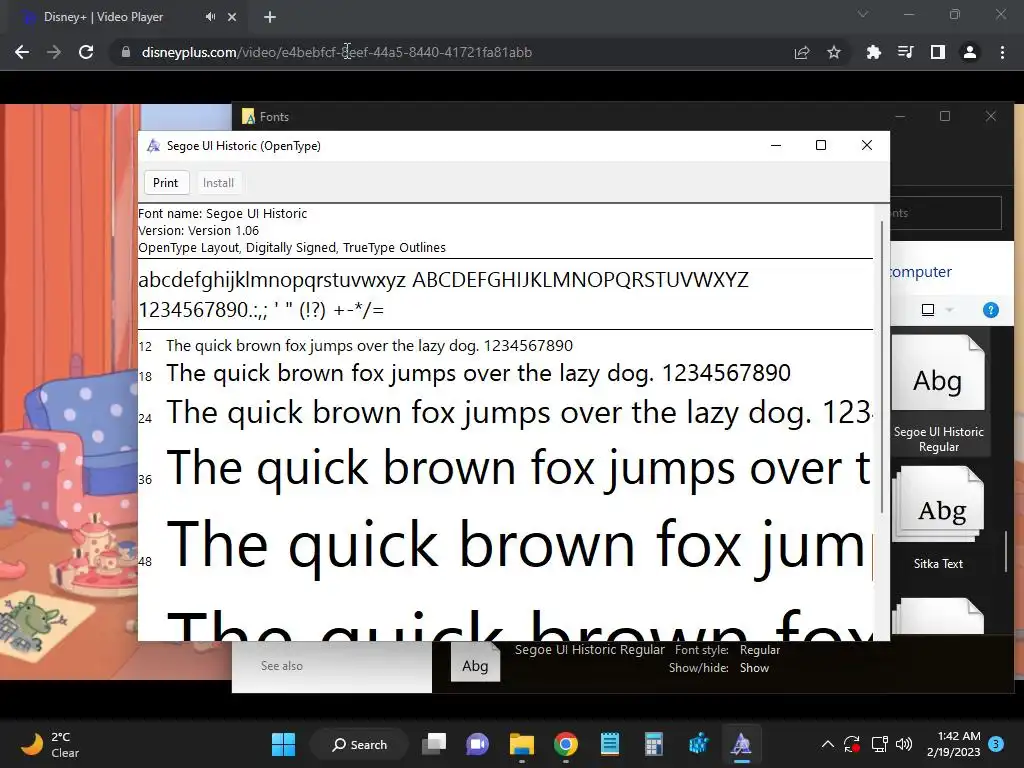Open Task View on taskbar
Viewport: 1024px width, 768px height.
point(434,744)
